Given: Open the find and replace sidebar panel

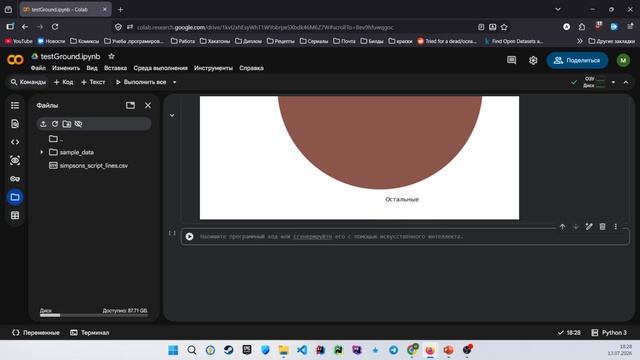Looking at the screenshot, I should tap(15, 124).
